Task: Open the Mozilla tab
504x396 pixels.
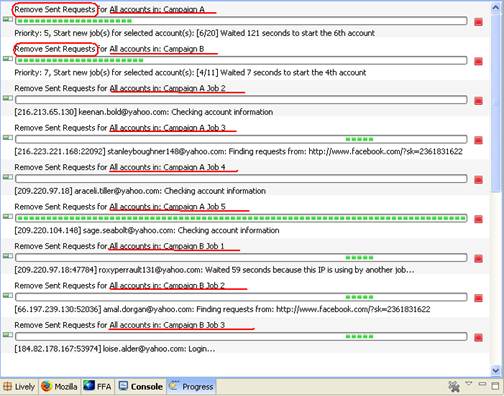Action: (x=59, y=386)
